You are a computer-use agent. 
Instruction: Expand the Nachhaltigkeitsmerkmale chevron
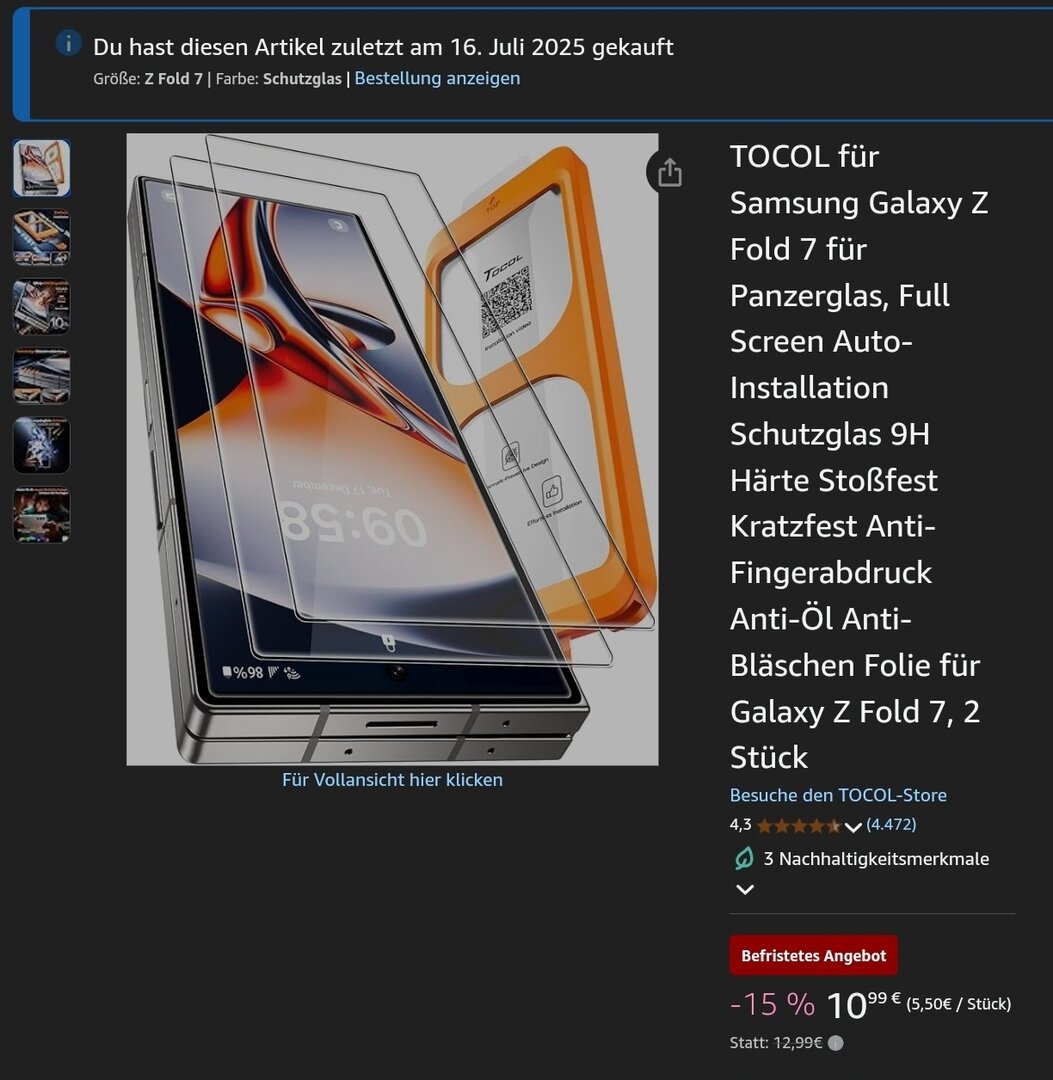coord(744,889)
